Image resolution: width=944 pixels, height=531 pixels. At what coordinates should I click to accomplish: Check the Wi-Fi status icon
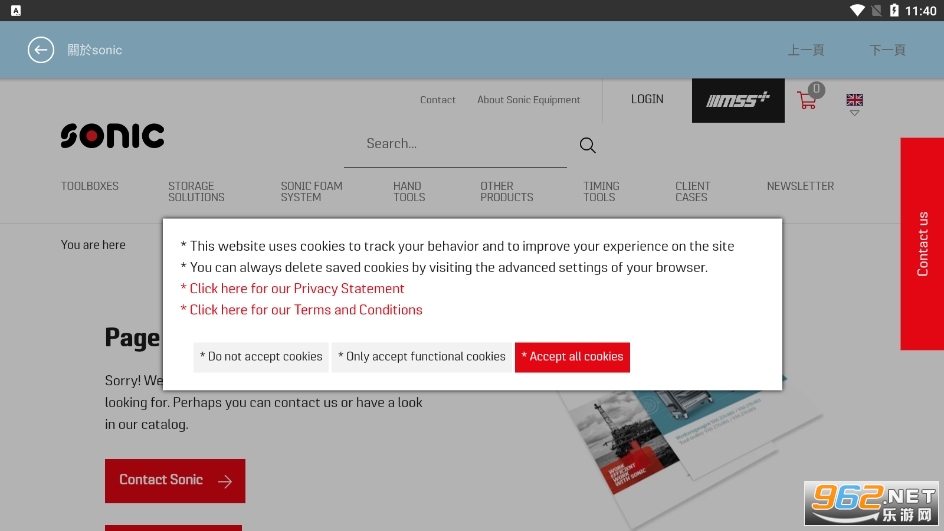coord(857,10)
